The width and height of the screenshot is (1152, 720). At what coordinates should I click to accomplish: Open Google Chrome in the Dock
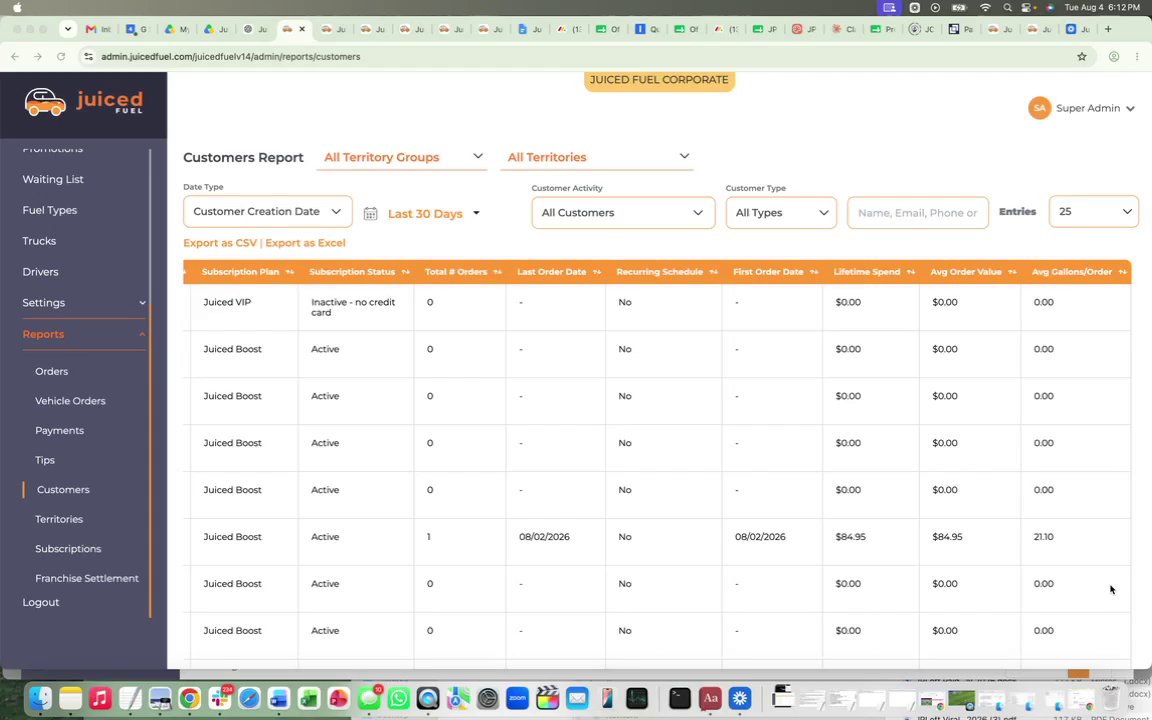[190, 697]
